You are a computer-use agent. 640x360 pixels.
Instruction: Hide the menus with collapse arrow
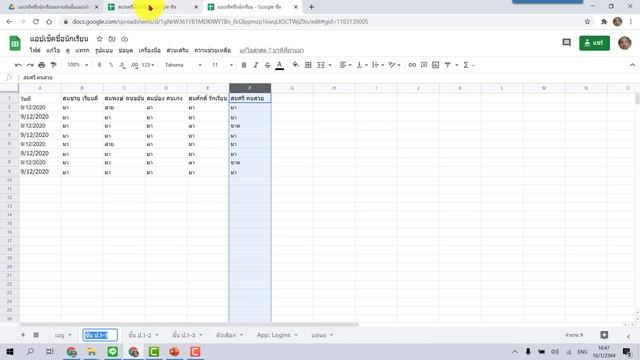pos(632,65)
